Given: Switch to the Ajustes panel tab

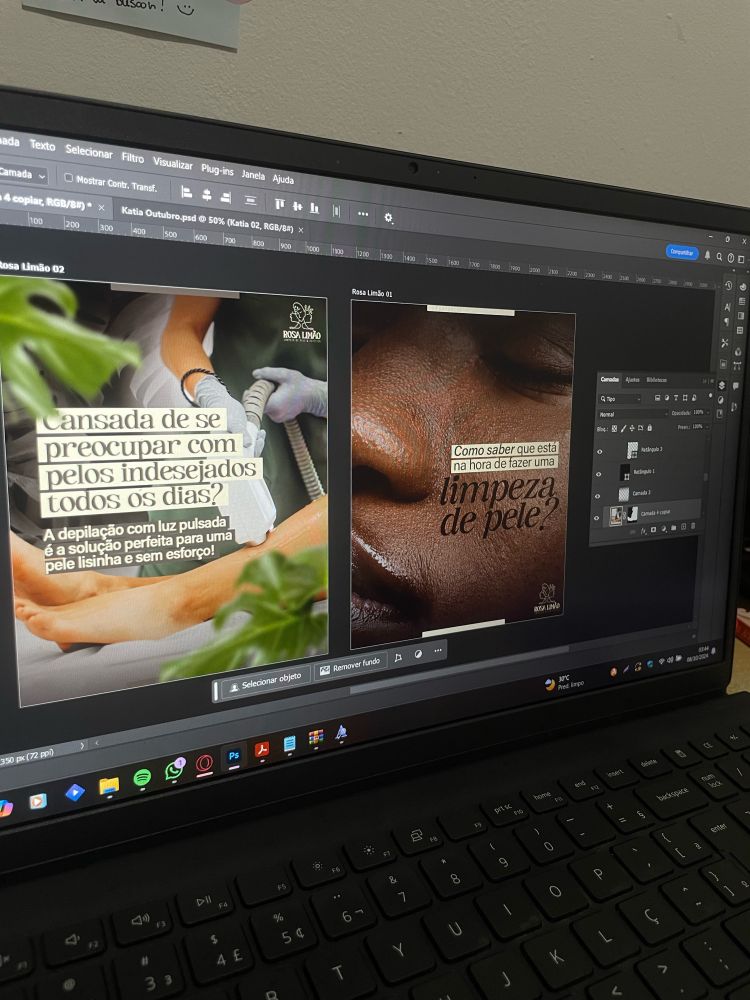Looking at the screenshot, I should point(633,380).
